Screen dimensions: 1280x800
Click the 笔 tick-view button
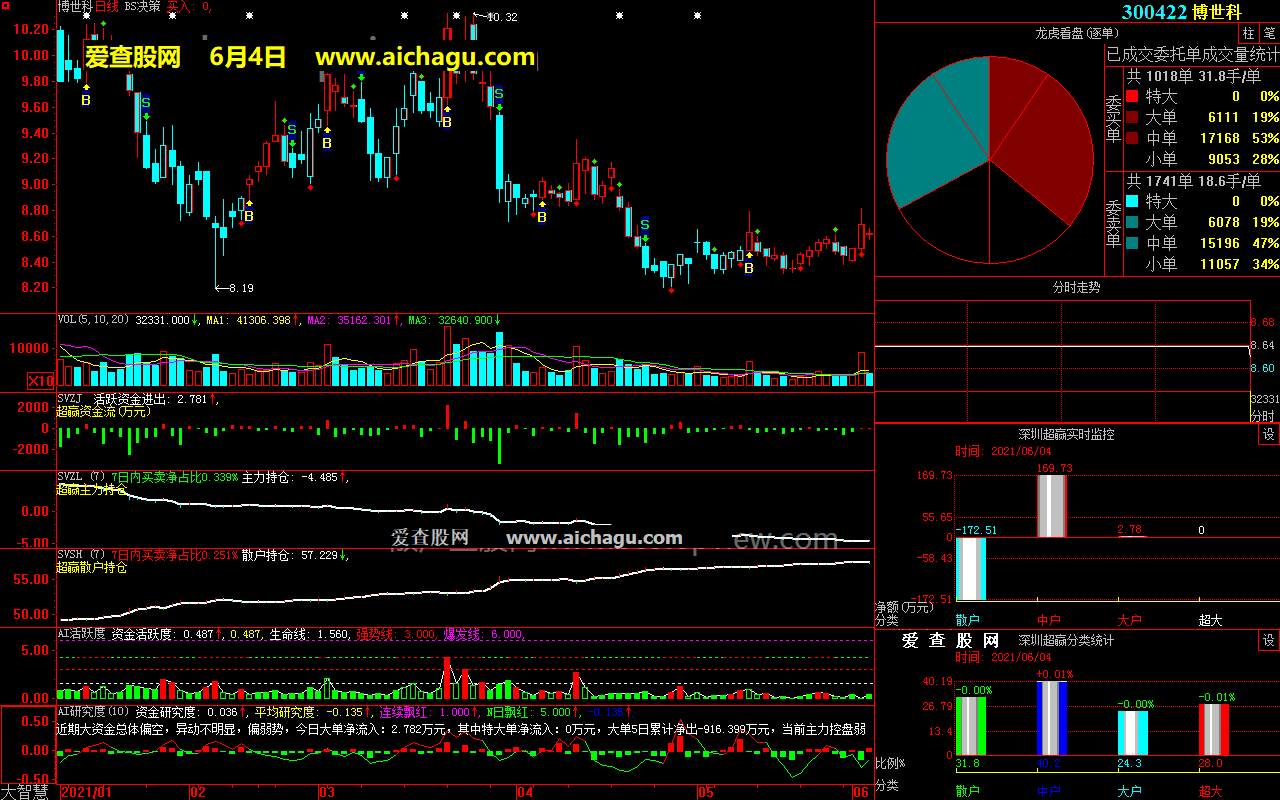[1269, 33]
